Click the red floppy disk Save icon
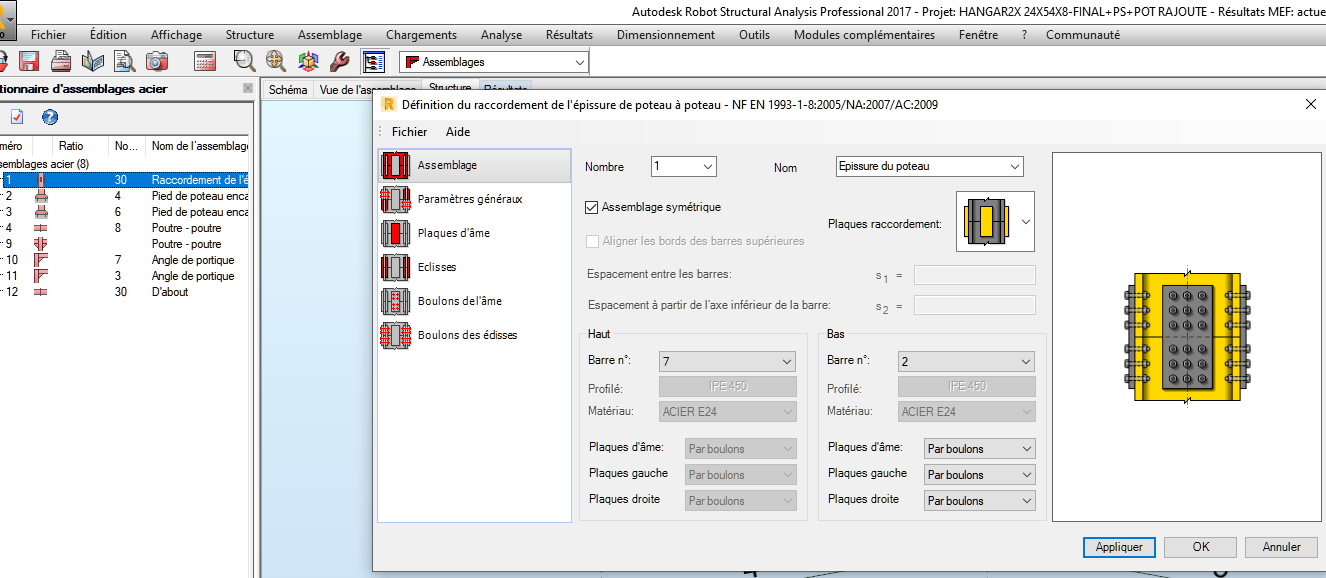The image size is (1326, 578). pyautogui.click(x=29, y=61)
